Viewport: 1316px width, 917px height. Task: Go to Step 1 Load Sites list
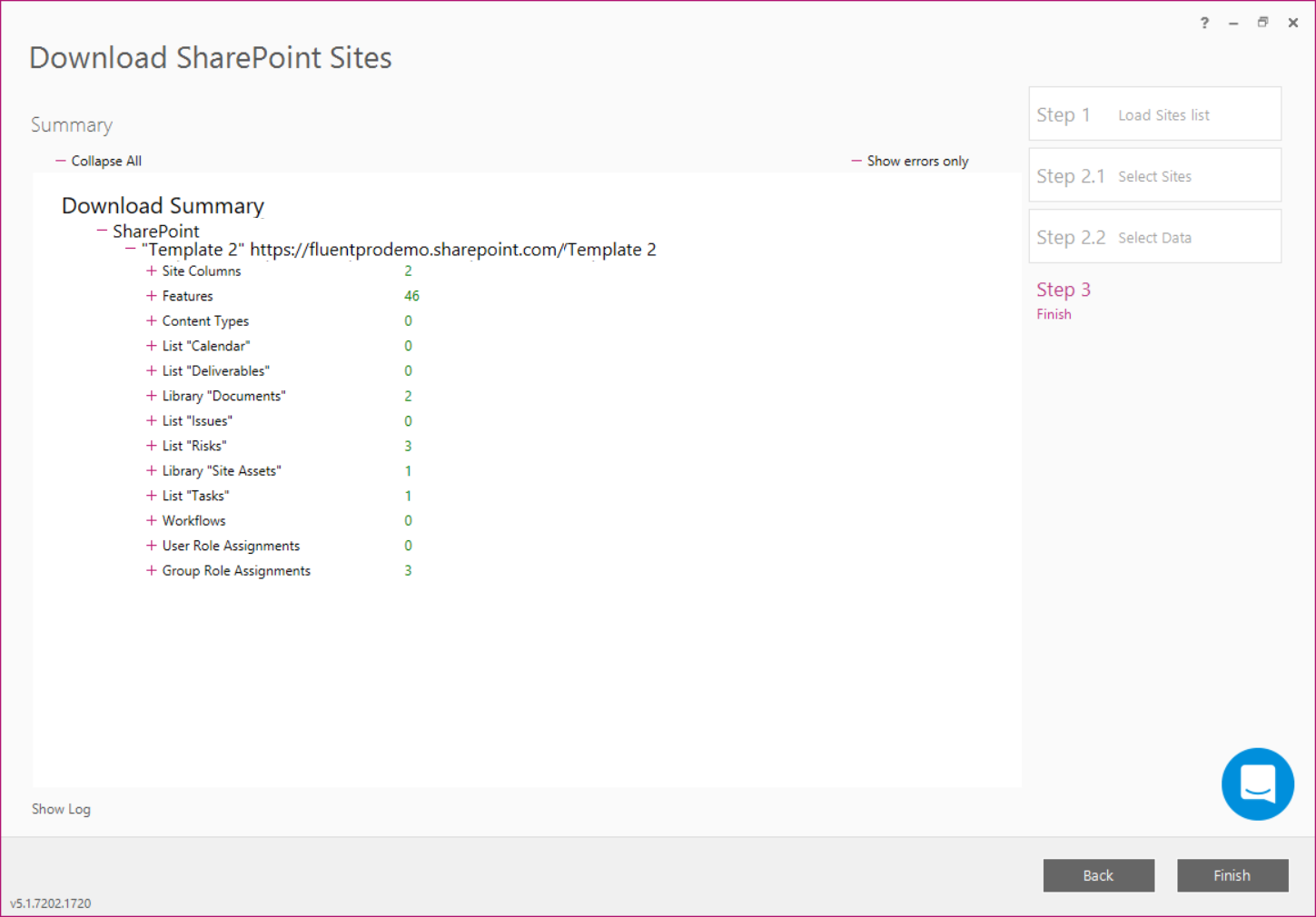[x=1154, y=113]
